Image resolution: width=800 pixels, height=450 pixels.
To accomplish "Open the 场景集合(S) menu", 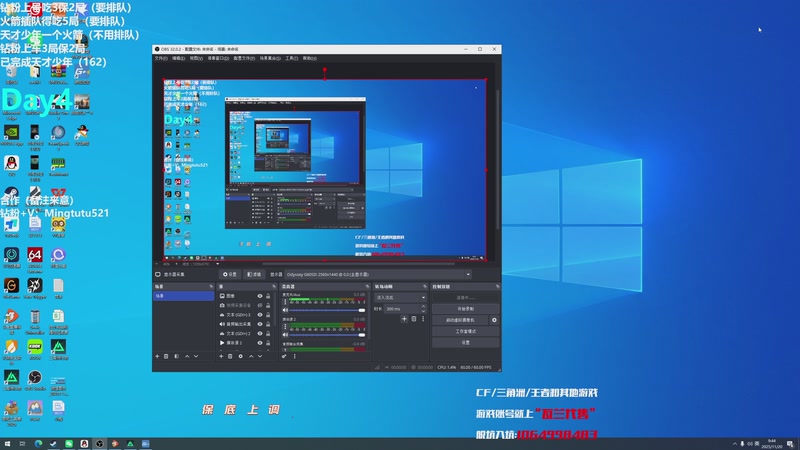I will coord(270,58).
